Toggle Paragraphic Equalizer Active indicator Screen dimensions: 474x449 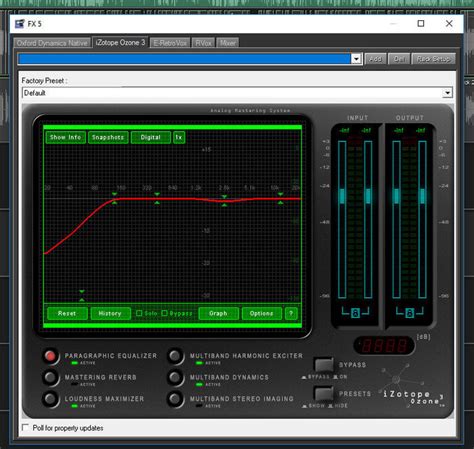[74, 363]
